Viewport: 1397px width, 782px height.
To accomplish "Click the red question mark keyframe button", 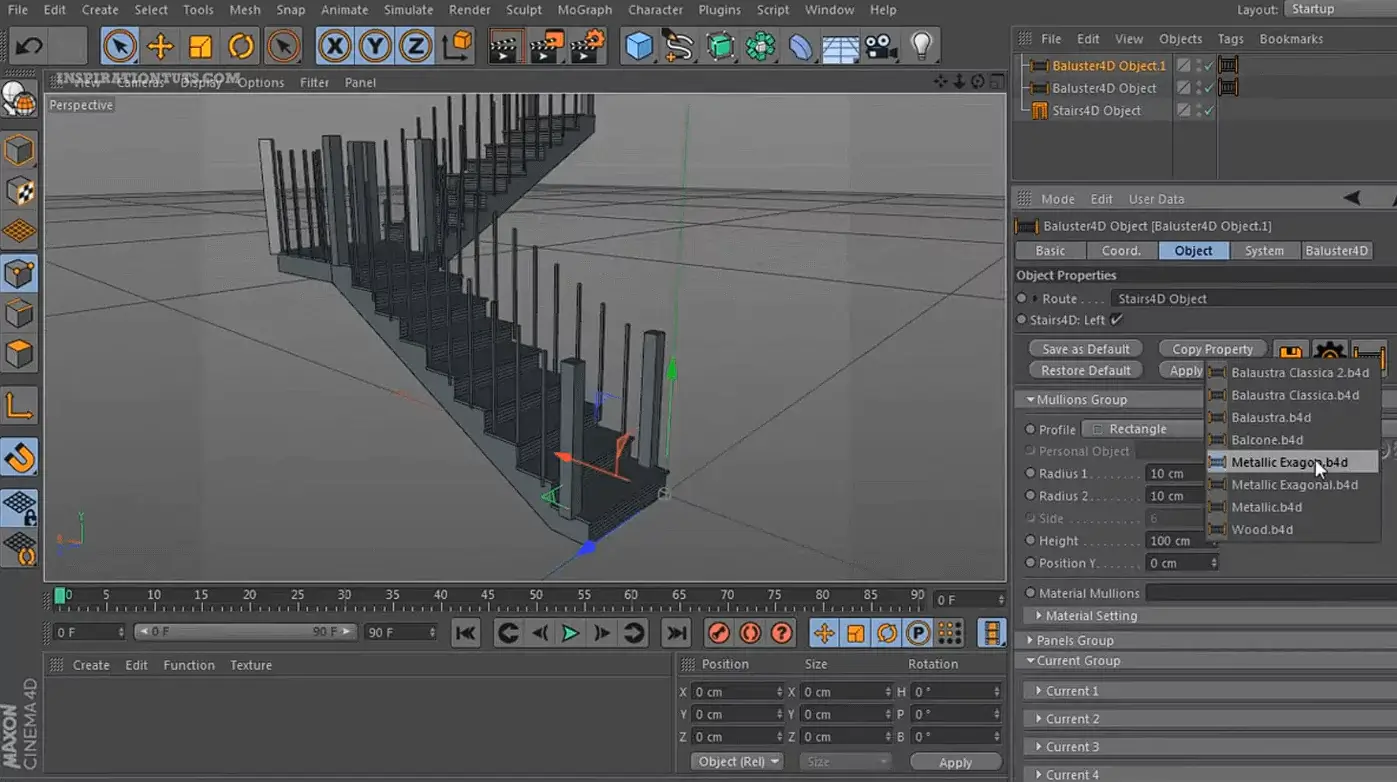I will pyautogui.click(x=782, y=633).
